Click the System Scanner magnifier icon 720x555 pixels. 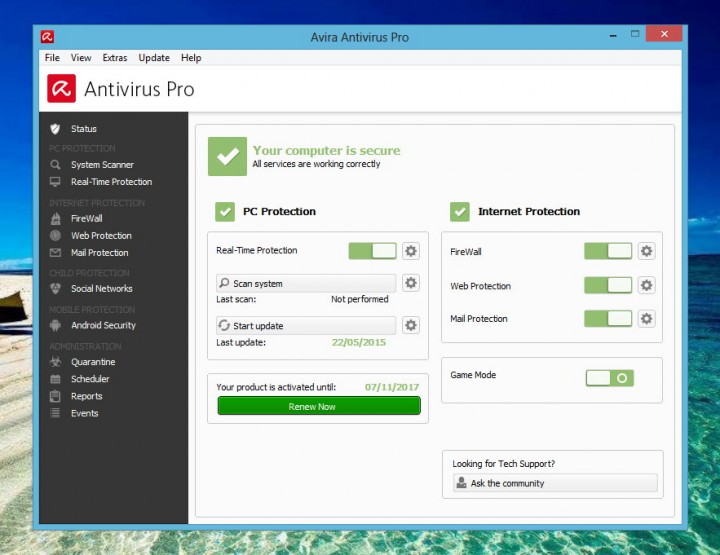(55, 165)
